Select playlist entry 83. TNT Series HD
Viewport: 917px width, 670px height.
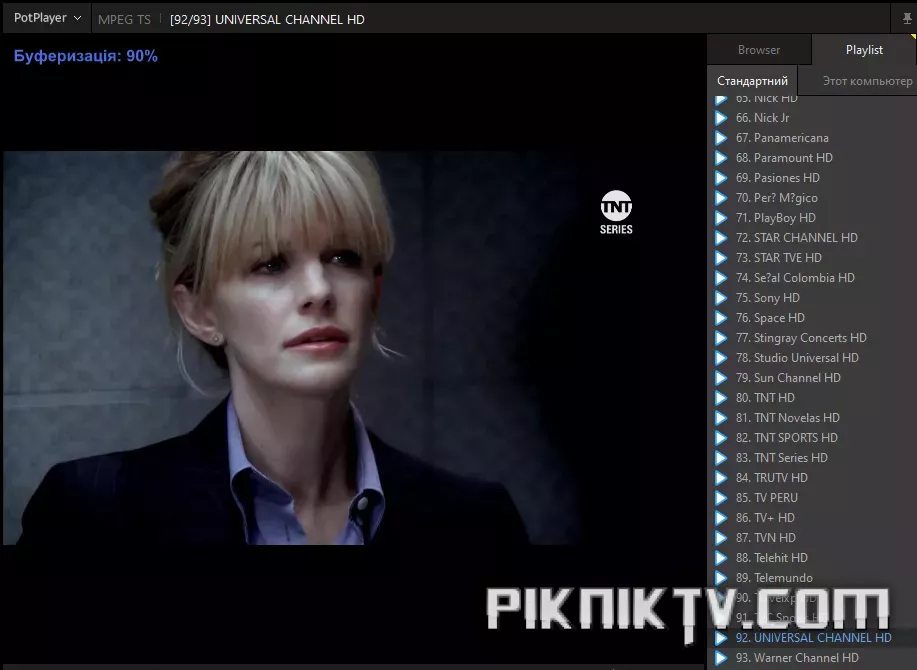812,458
